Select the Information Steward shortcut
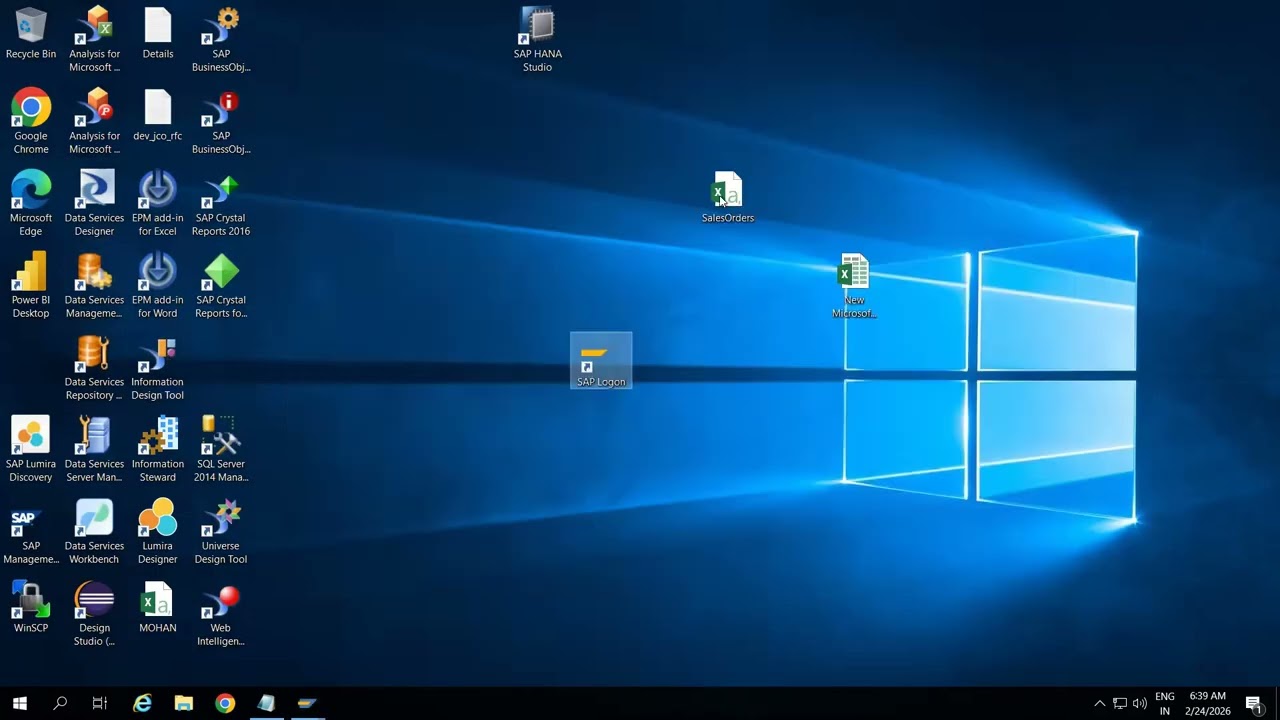This screenshot has width=1280, height=720. tap(158, 450)
